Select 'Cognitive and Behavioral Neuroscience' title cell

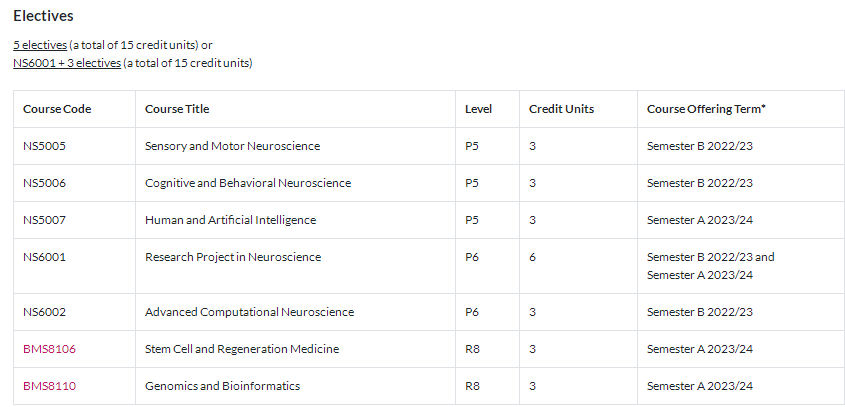pyautogui.click(x=248, y=183)
